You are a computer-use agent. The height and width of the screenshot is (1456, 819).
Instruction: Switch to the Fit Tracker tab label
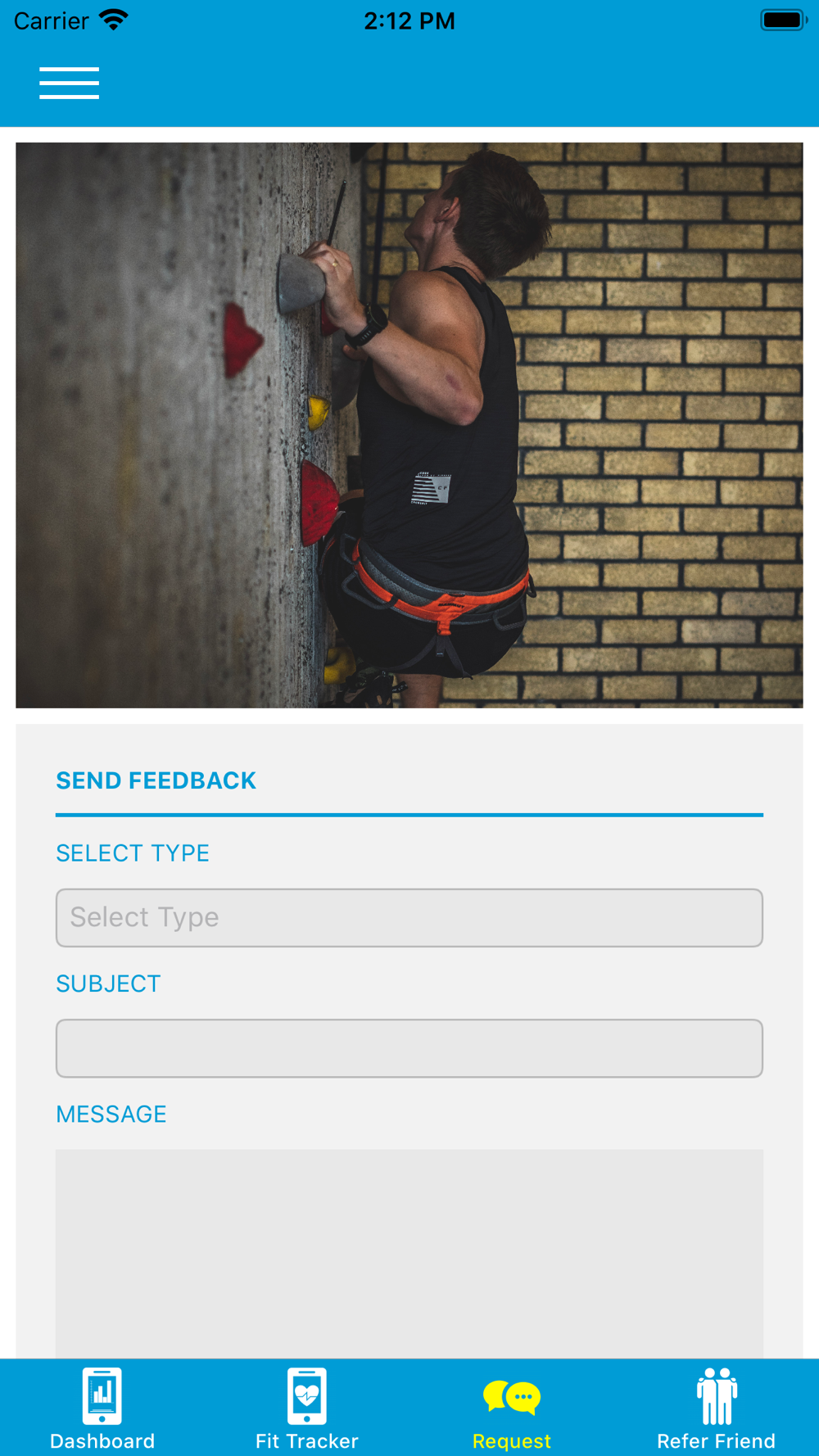click(307, 1441)
